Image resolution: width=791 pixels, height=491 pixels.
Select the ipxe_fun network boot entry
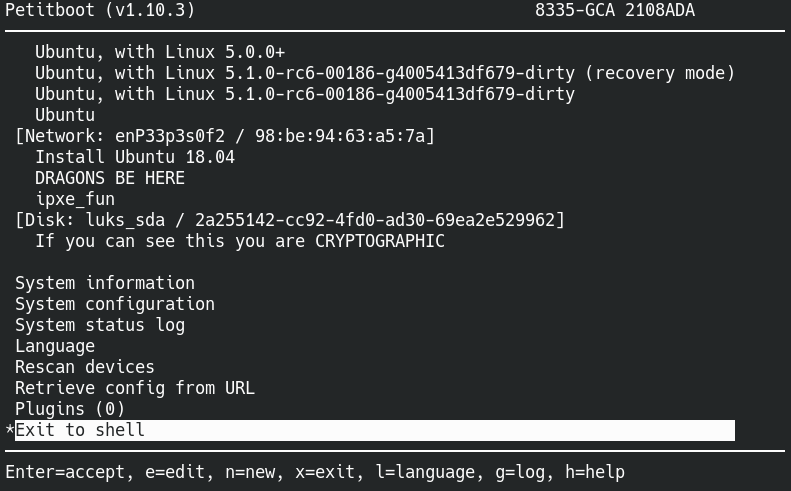coord(75,199)
